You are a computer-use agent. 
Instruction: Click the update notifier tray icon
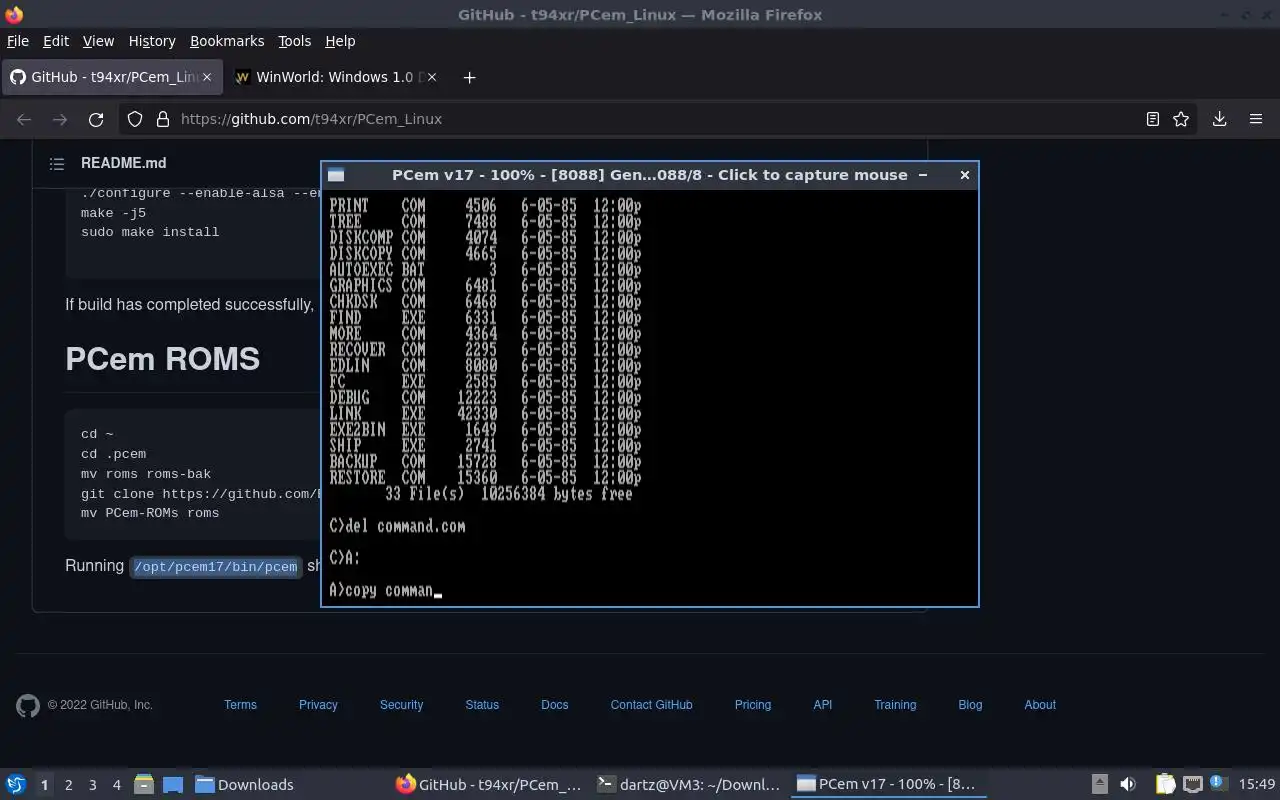(x=1218, y=783)
